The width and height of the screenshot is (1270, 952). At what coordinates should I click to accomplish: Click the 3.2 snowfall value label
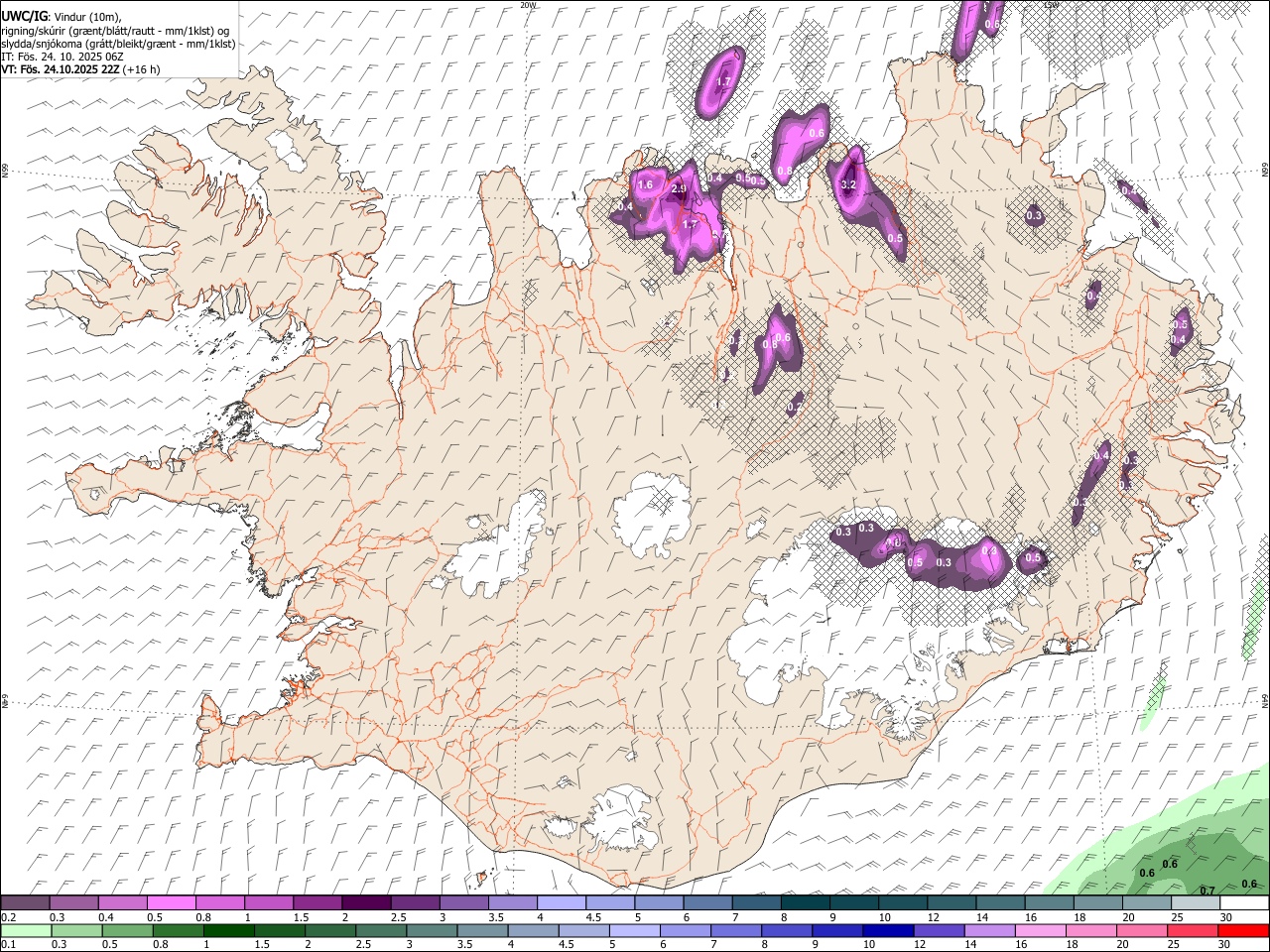click(848, 184)
